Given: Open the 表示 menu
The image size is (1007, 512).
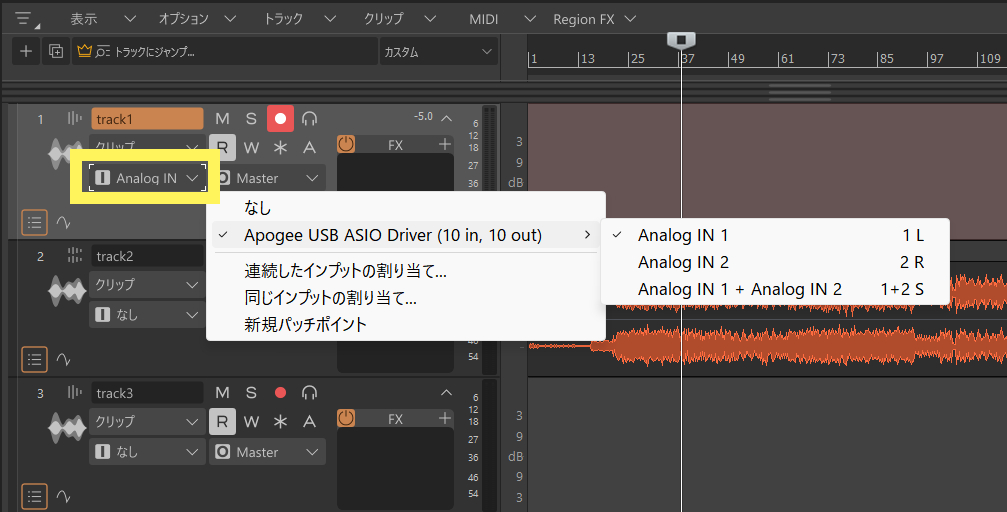Looking at the screenshot, I should click(x=102, y=19).
